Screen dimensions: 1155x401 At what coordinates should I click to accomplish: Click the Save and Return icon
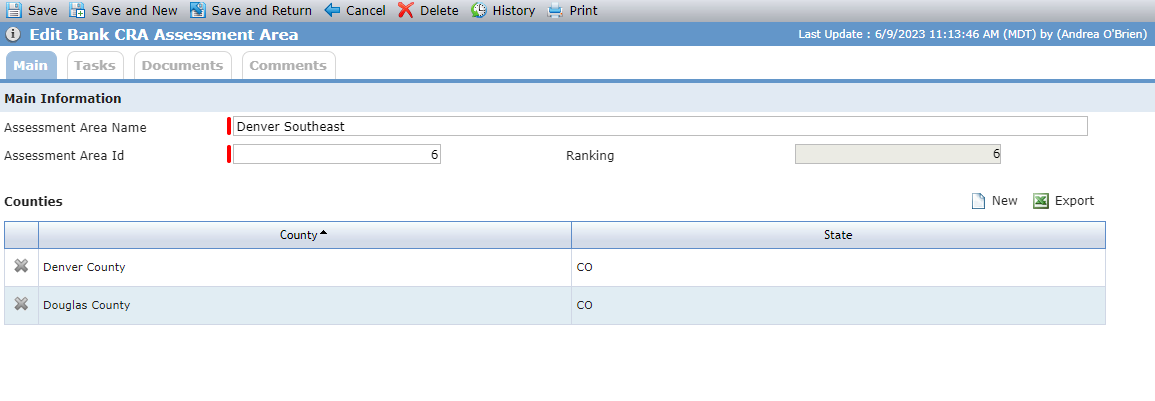(x=197, y=10)
